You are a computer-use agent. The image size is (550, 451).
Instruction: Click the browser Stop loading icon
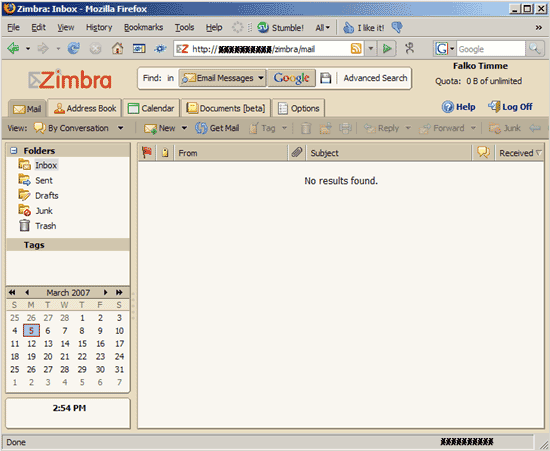pos(95,48)
